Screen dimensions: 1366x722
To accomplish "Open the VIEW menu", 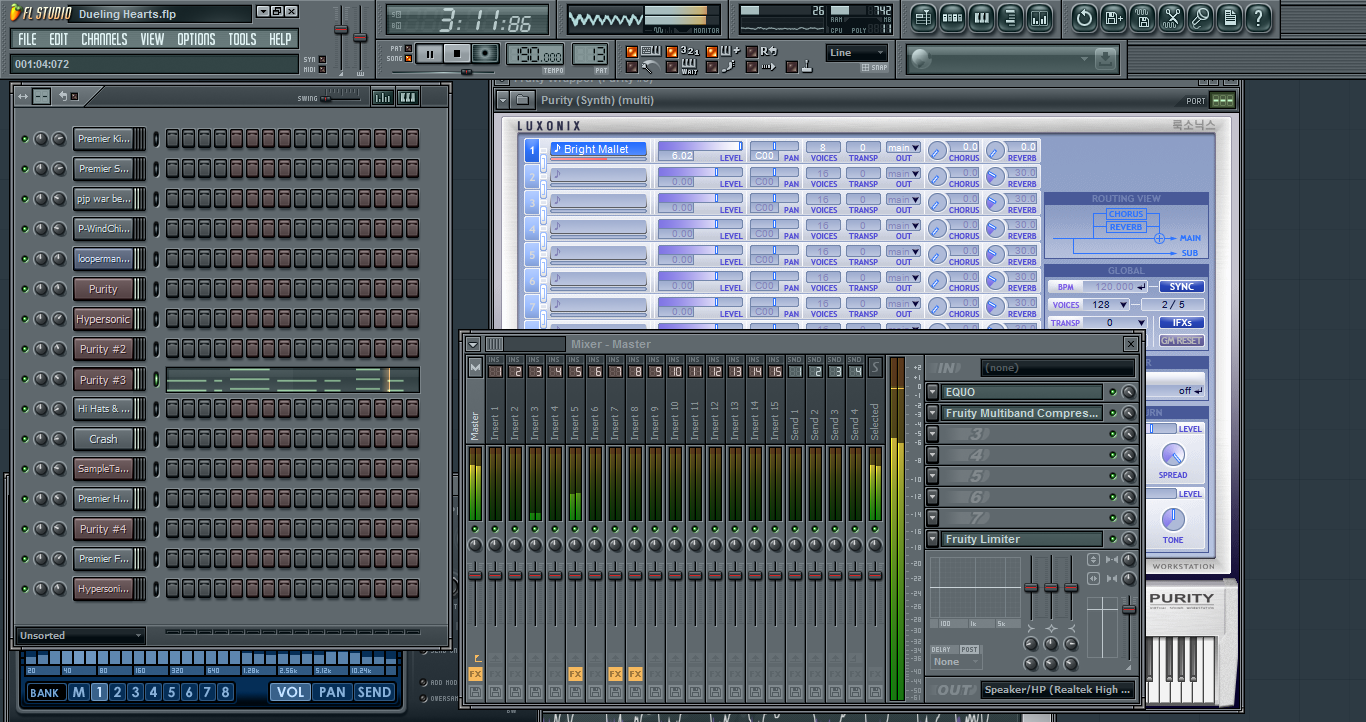I will click(x=152, y=39).
